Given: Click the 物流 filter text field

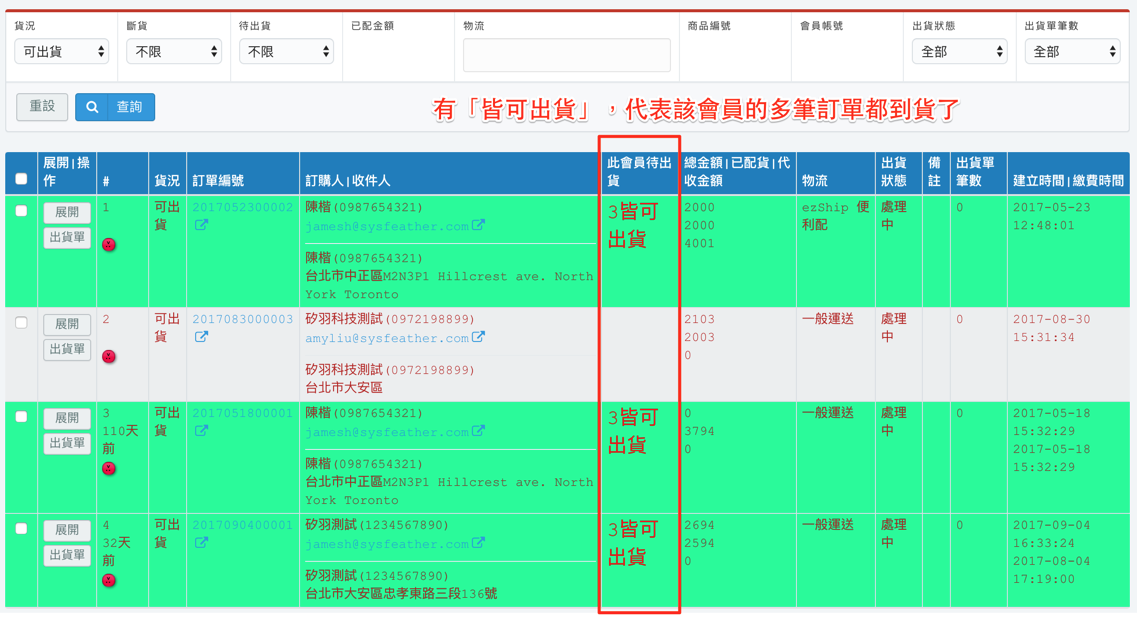Looking at the screenshot, I should click(x=566, y=55).
